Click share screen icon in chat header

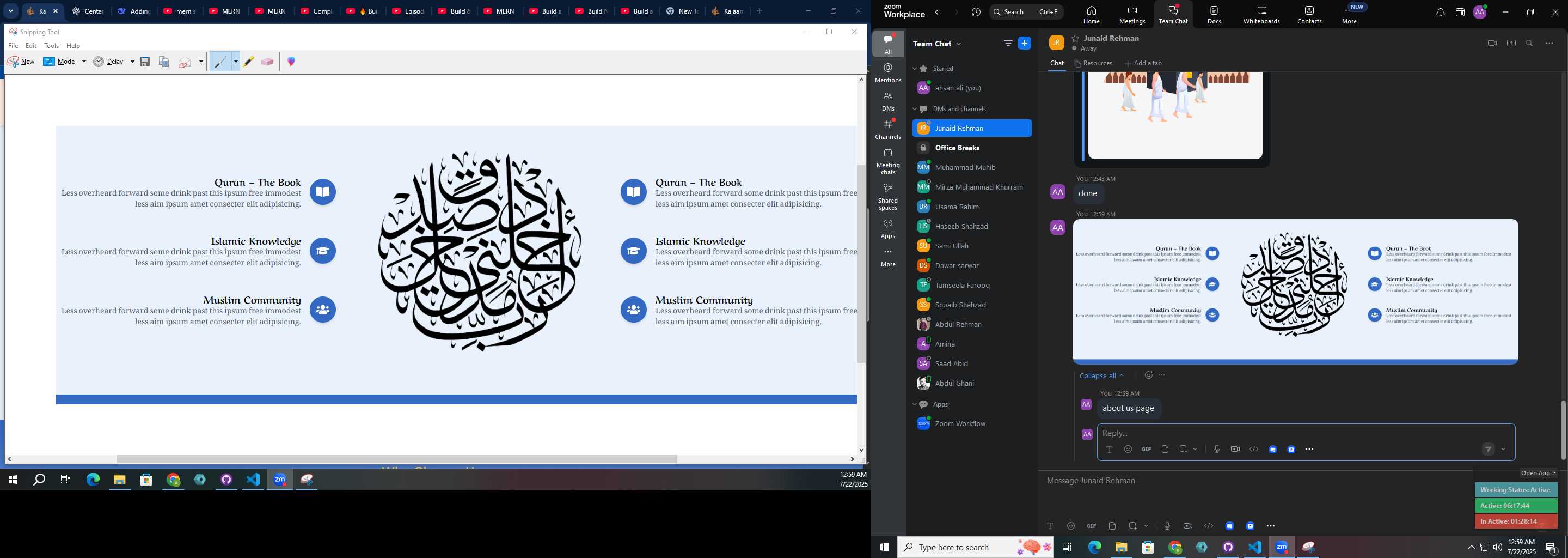click(1511, 43)
